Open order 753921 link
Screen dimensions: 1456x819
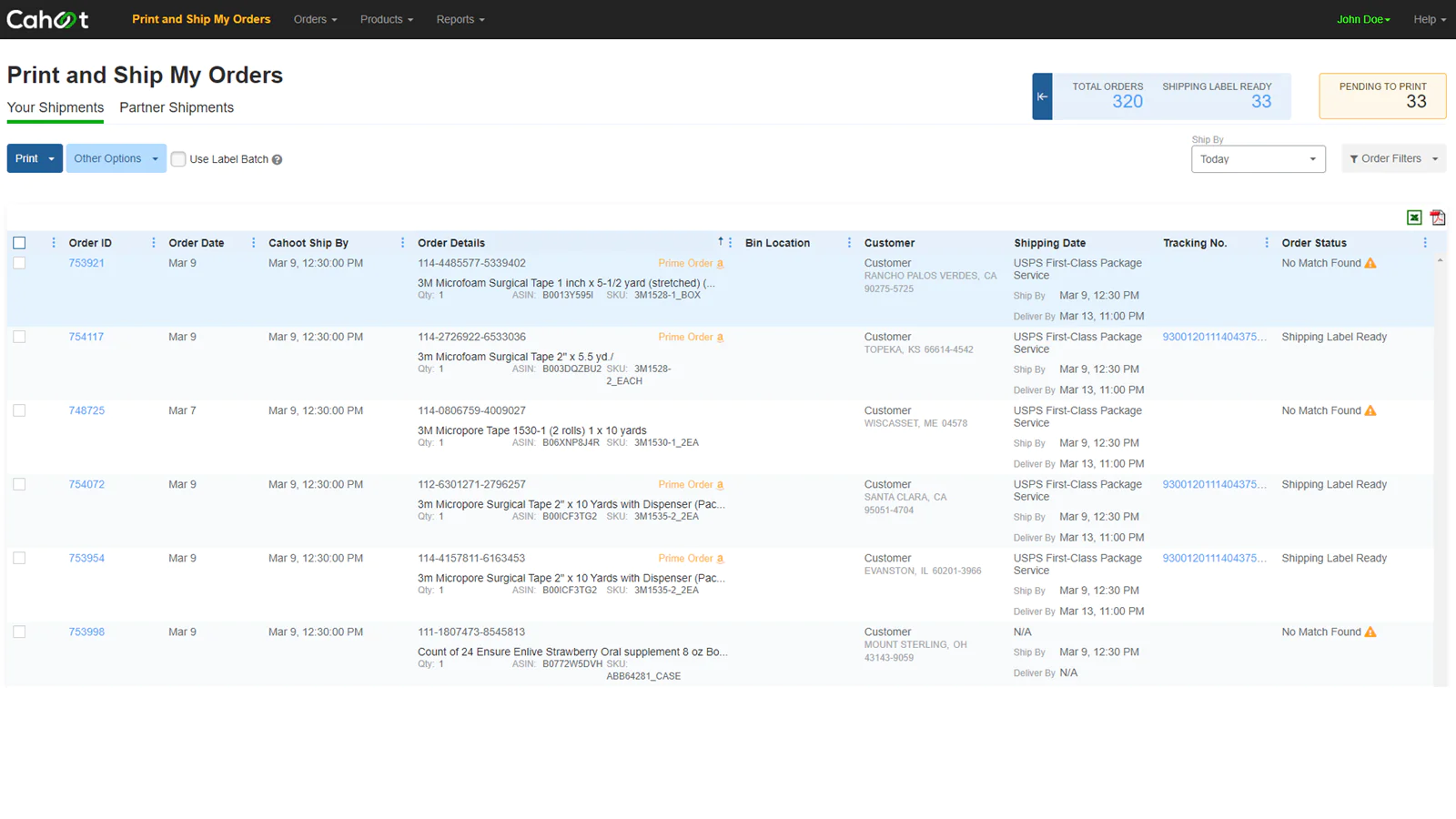pyautogui.click(x=86, y=263)
